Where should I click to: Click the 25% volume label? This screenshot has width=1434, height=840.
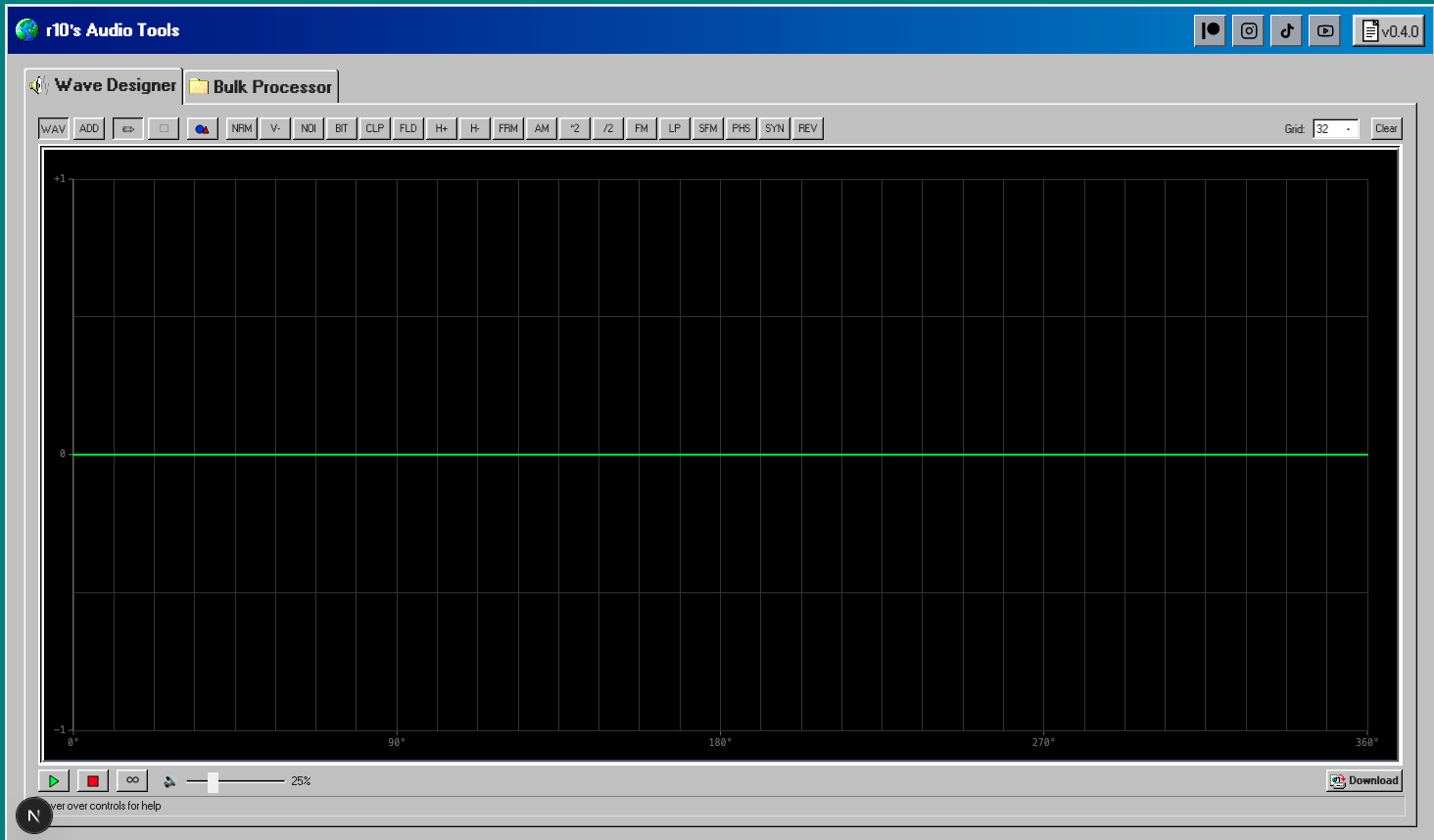pyautogui.click(x=301, y=781)
